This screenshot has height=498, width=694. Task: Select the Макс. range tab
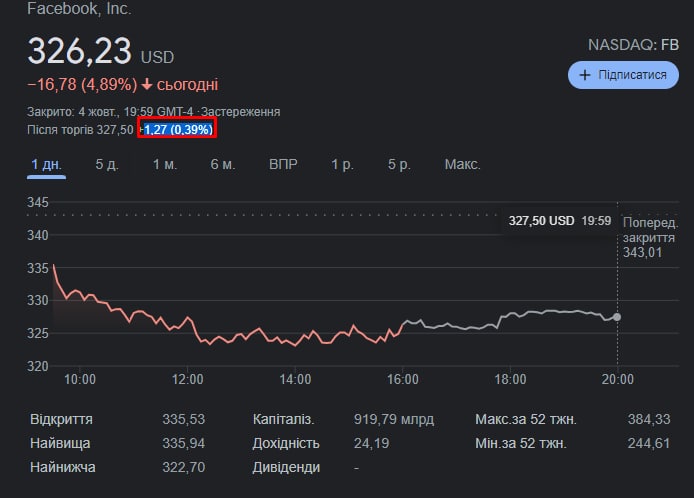coord(463,165)
